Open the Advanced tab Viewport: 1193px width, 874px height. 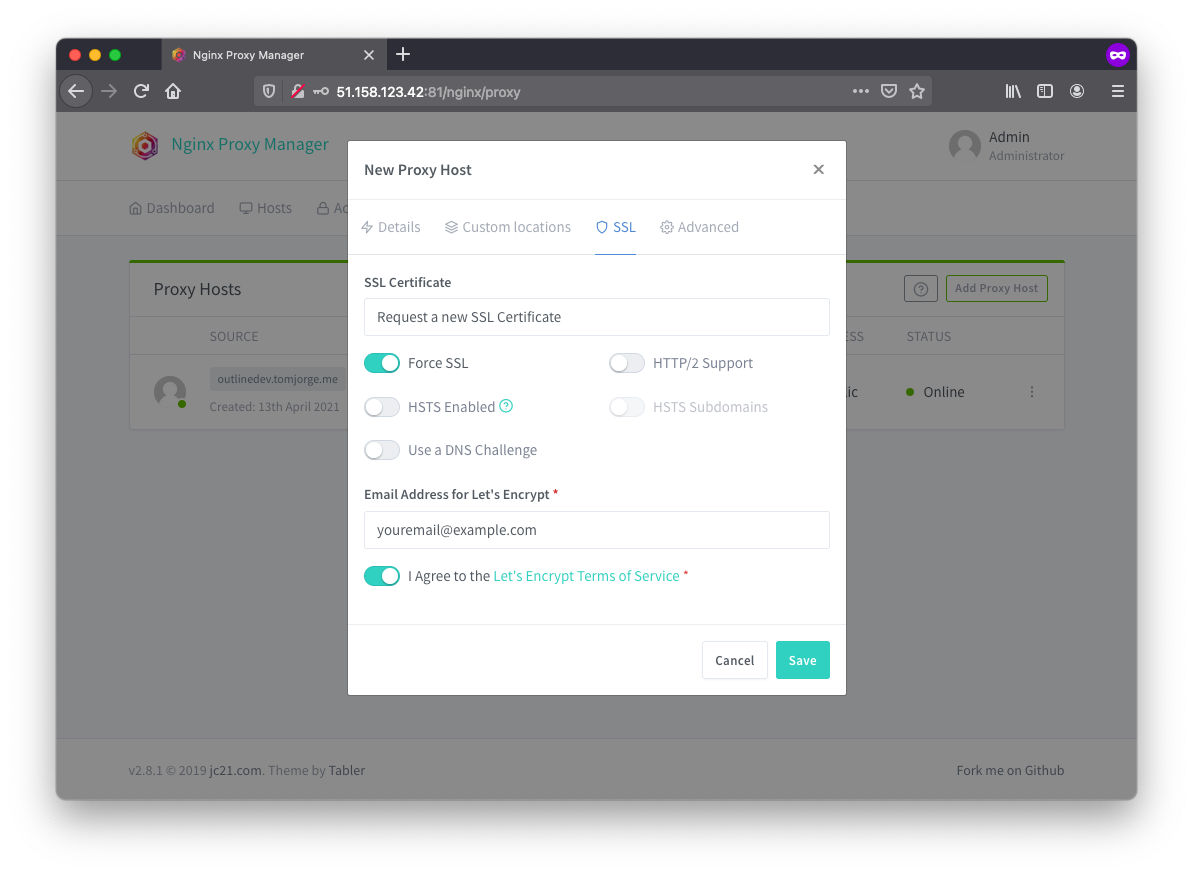pyautogui.click(x=699, y=227)
